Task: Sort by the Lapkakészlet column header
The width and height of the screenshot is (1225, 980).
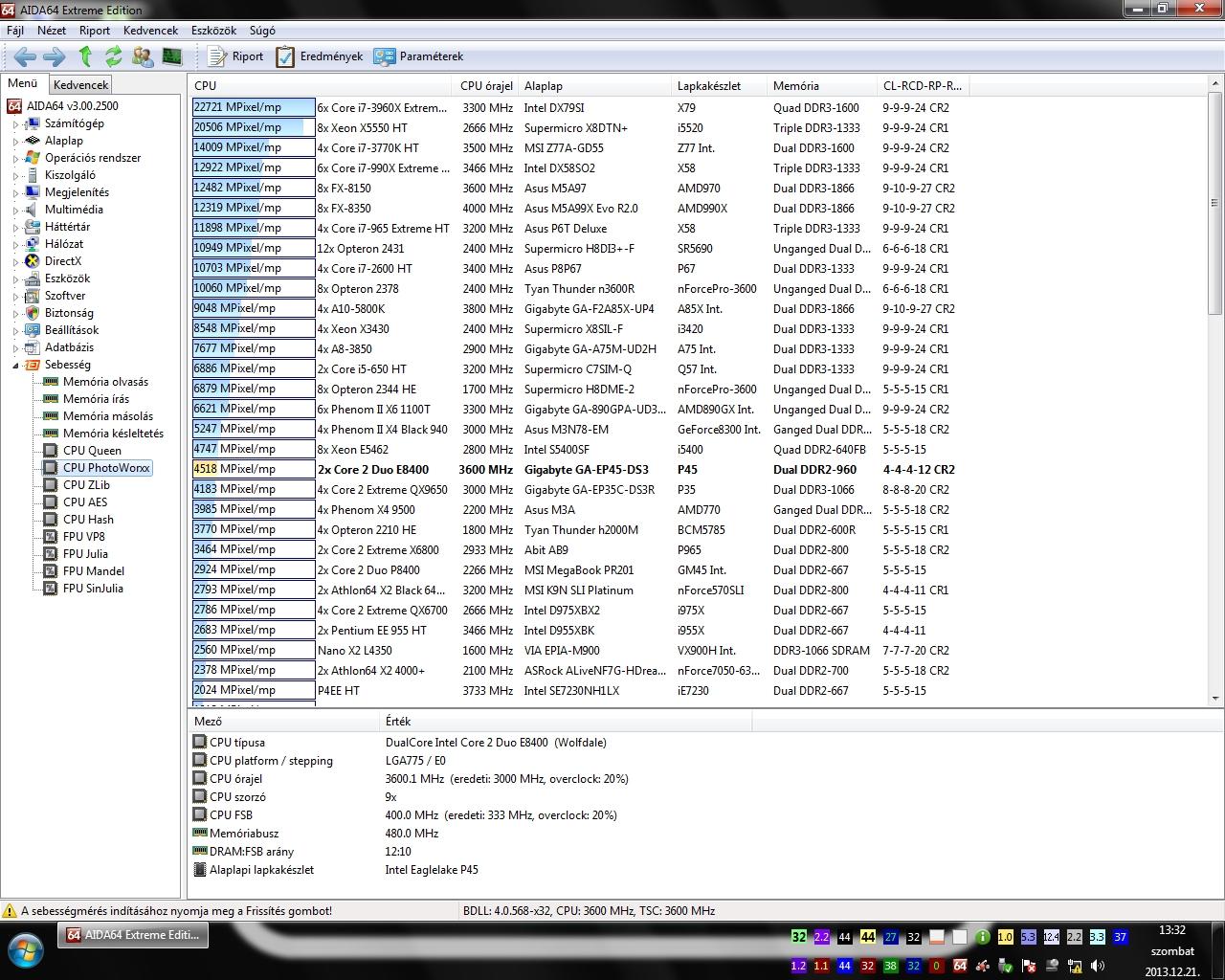Action: (720, 86)
